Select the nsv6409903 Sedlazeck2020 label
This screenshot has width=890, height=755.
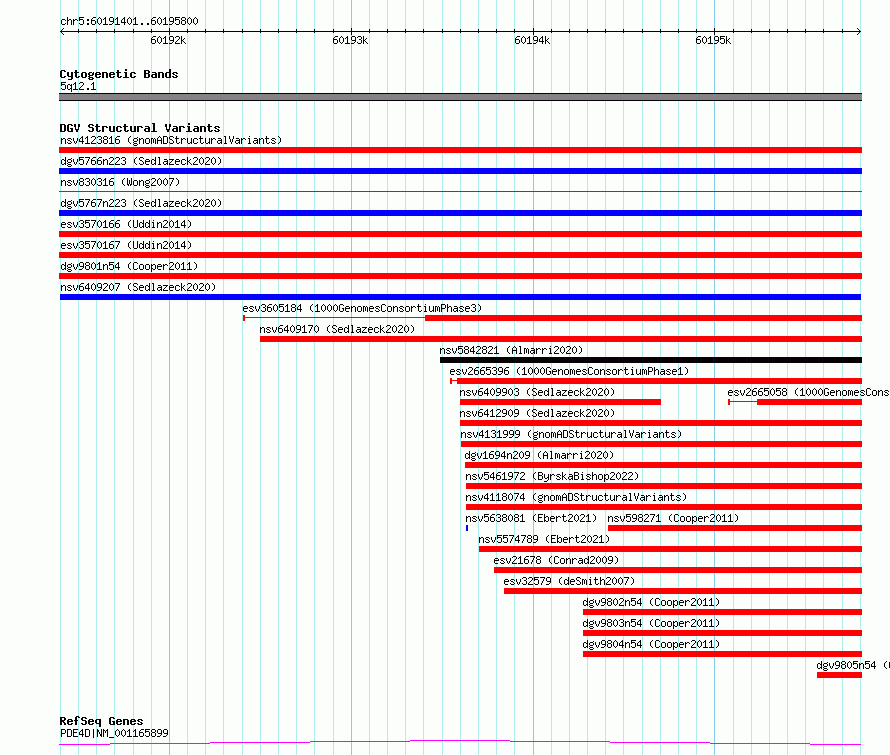tap(537, 392)
